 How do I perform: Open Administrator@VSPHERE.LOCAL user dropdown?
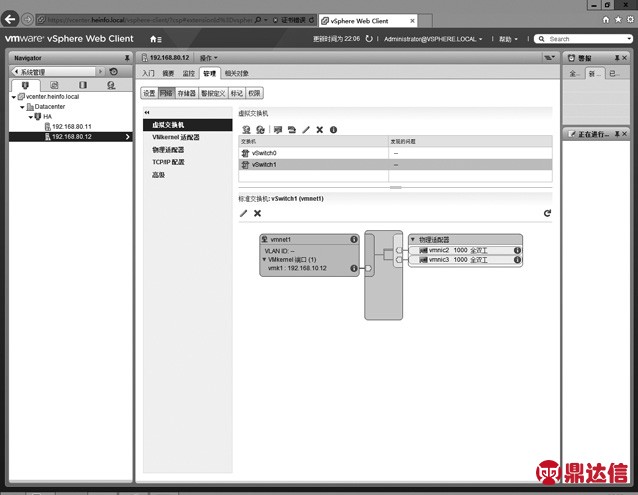433,39
